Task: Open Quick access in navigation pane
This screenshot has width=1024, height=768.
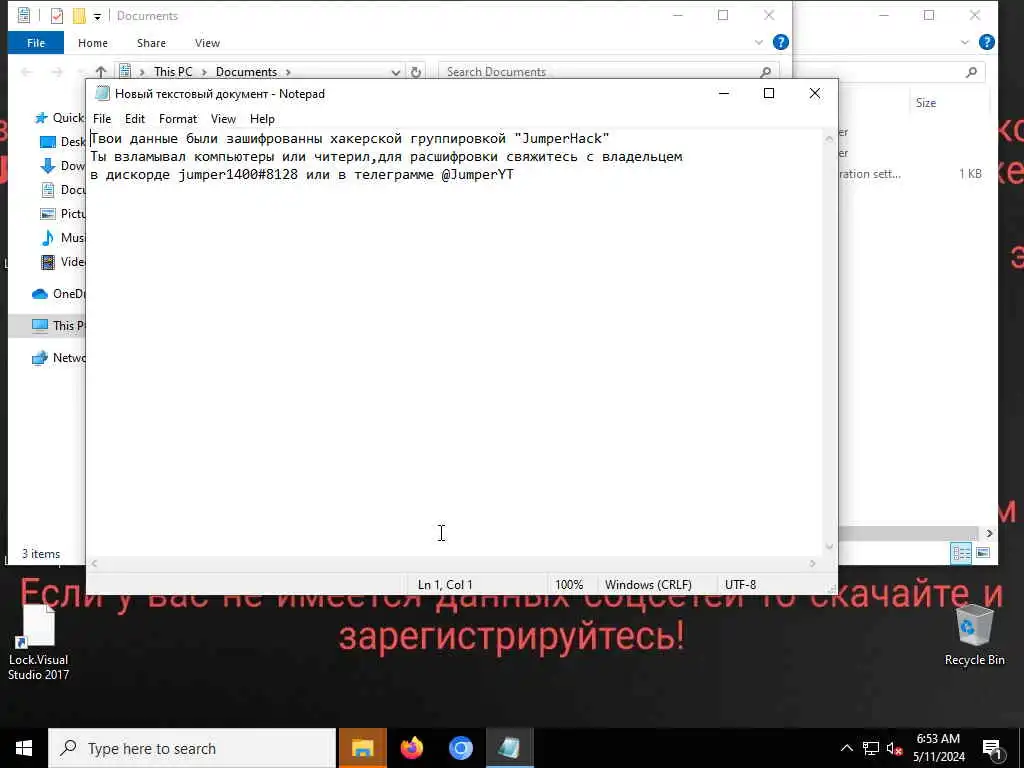Action: [59, 118]
